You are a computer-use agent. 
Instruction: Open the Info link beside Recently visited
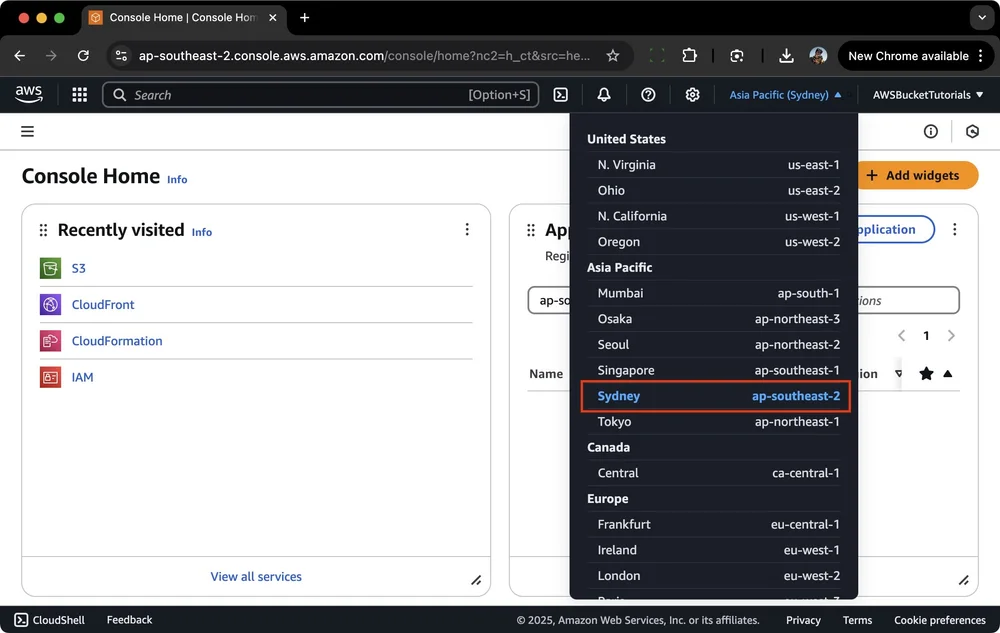(x=202, y=232)
